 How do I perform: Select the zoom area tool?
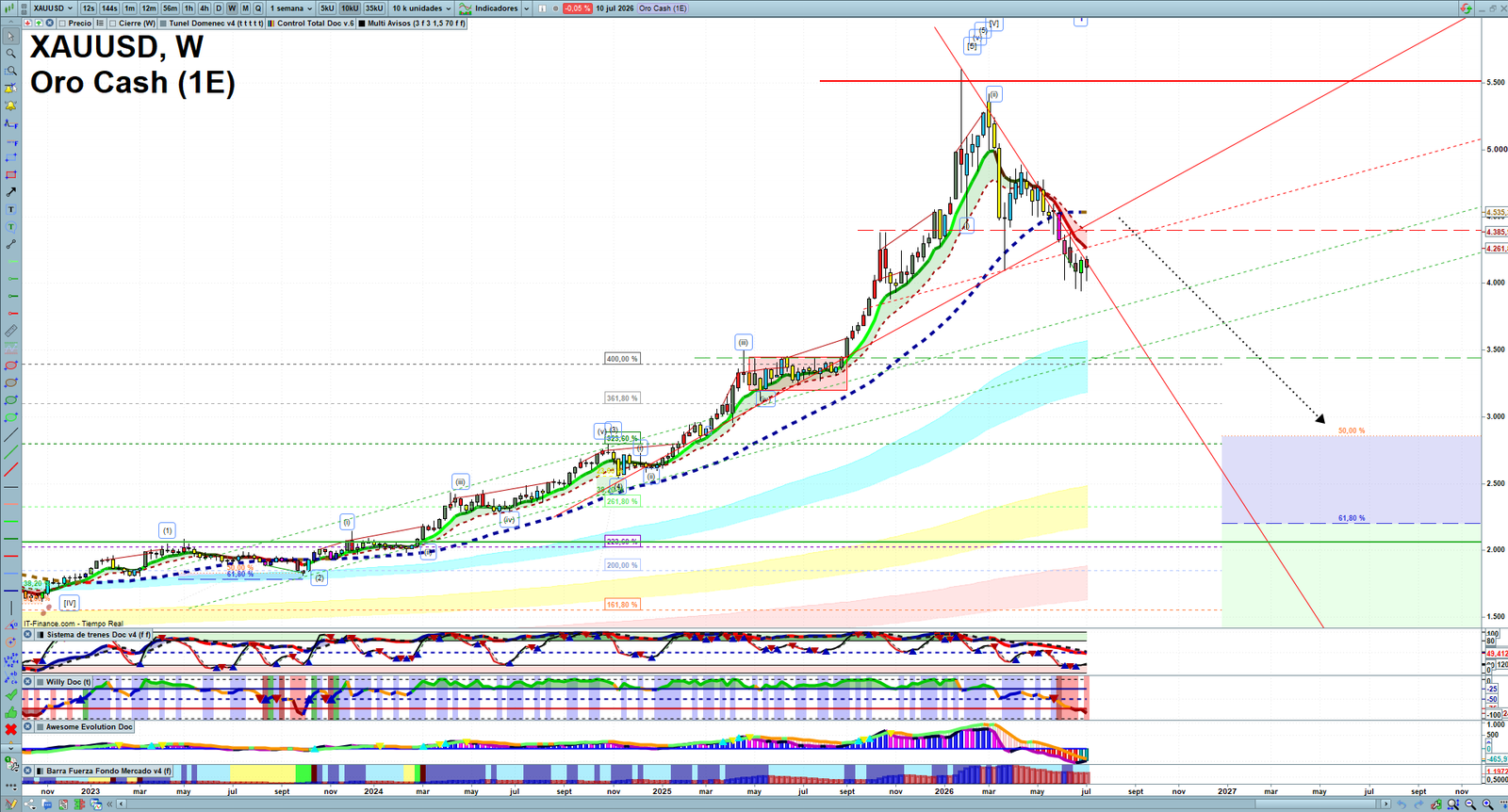[x=10, y=71]
